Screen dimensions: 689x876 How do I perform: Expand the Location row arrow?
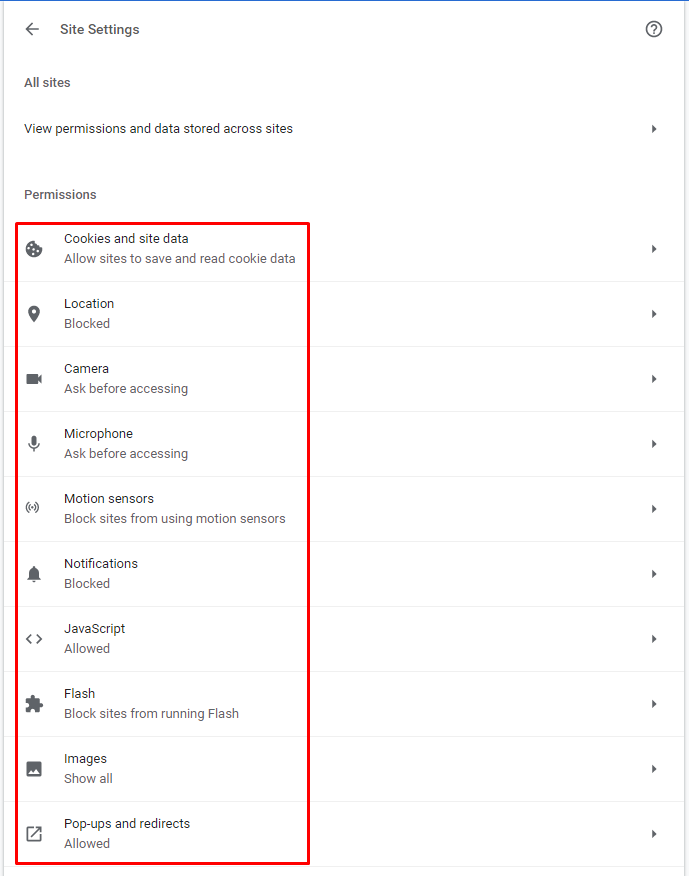click(654, 314)
